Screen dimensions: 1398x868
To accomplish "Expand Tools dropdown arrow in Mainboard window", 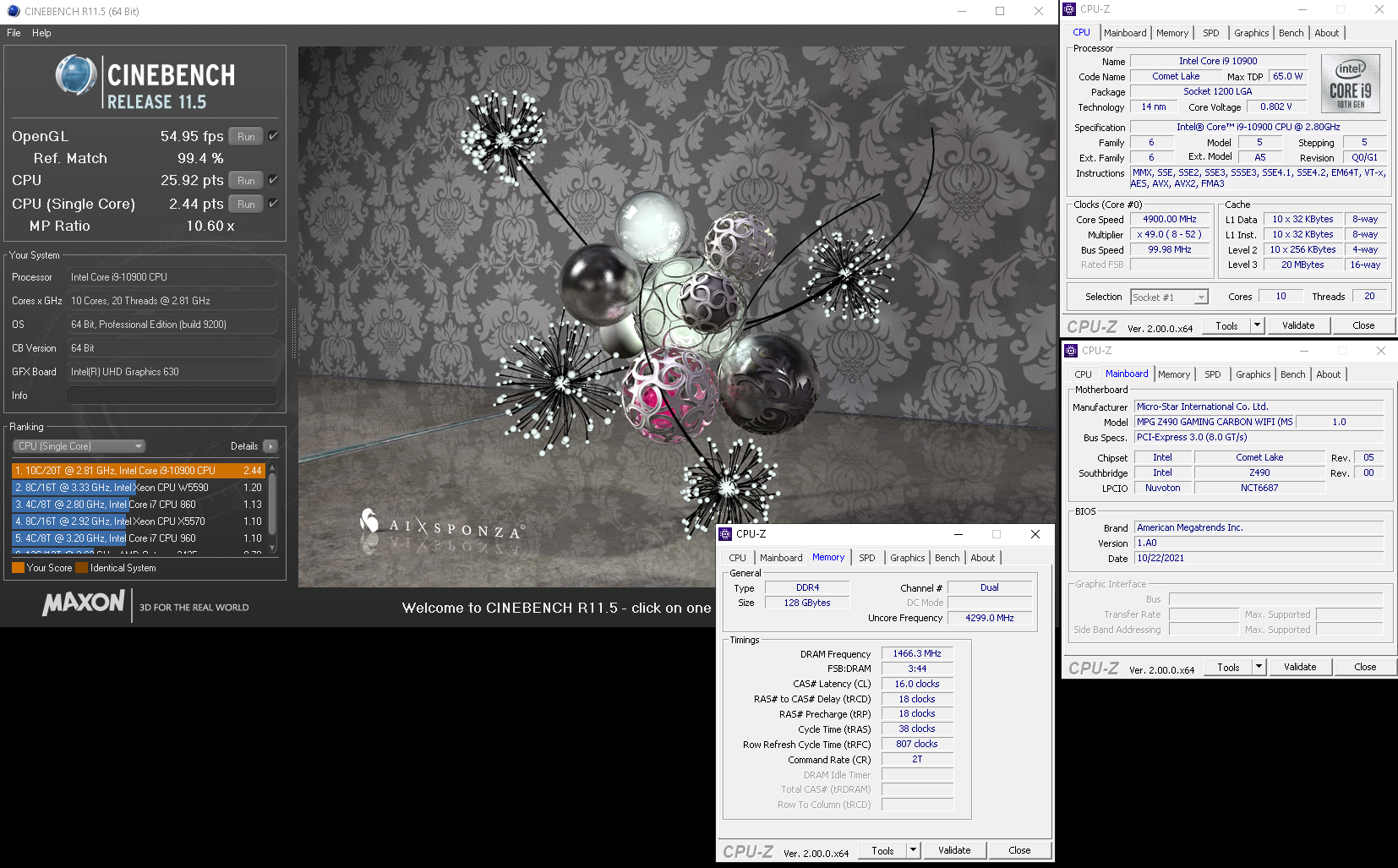I will point(1259,667).
